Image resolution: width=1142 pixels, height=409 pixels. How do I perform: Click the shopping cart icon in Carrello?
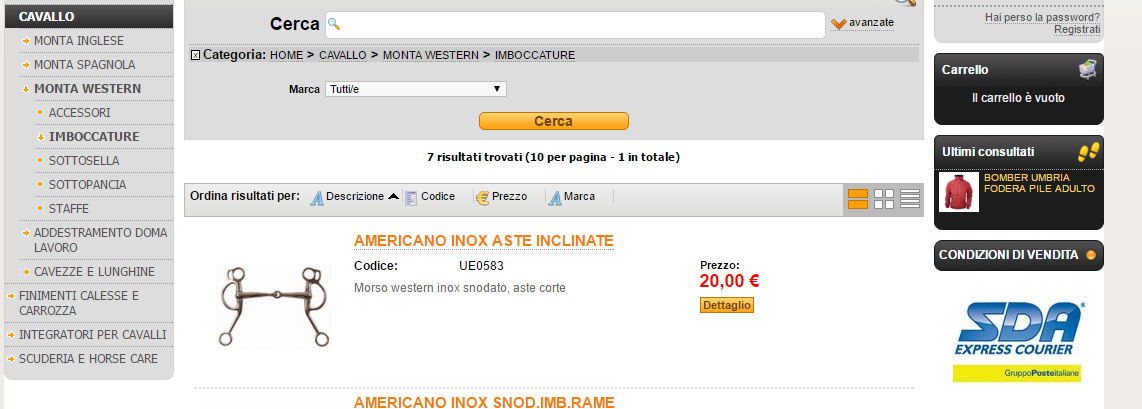tap(1087, 70)
